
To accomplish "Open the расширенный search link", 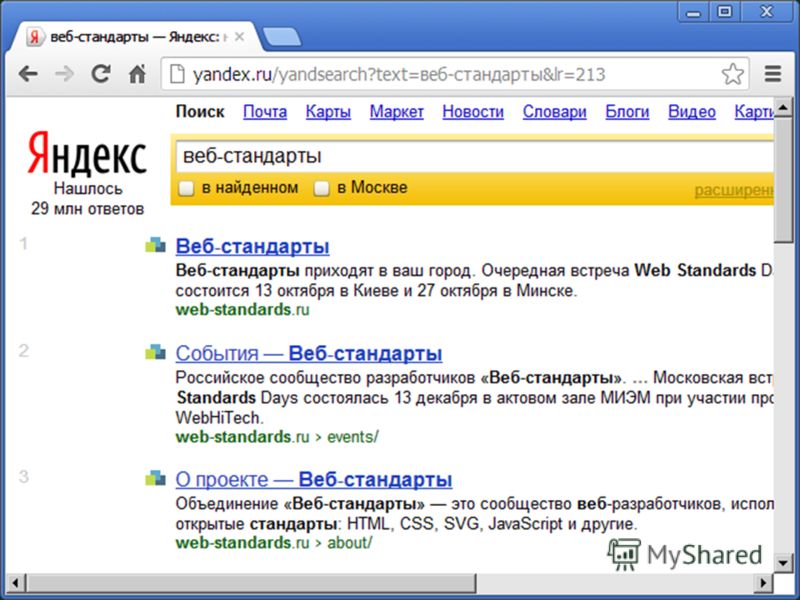I will tap(734, 190).
